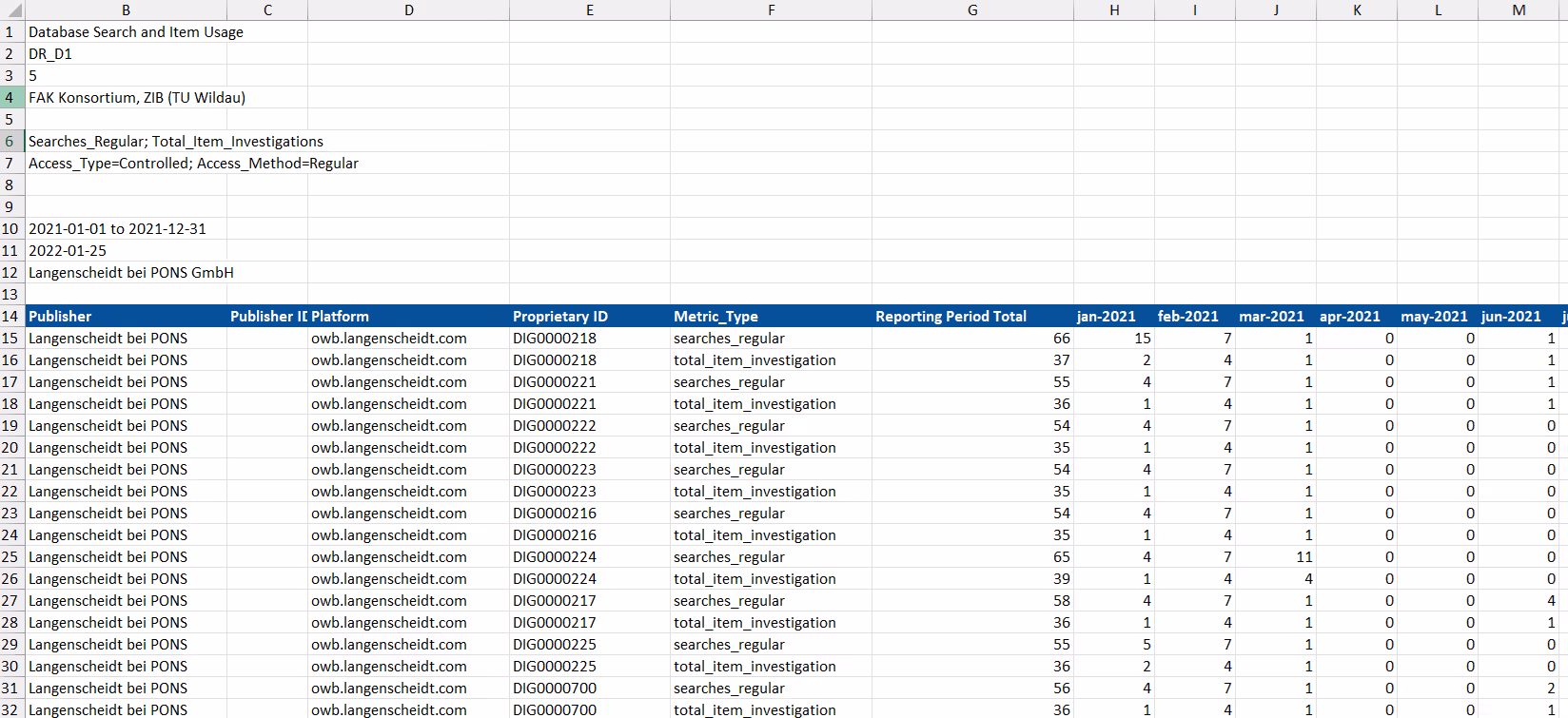Screen dimensions: 1568x718
Task: Click the 'mar-2021' header cell
Action: click(1276, 317)
